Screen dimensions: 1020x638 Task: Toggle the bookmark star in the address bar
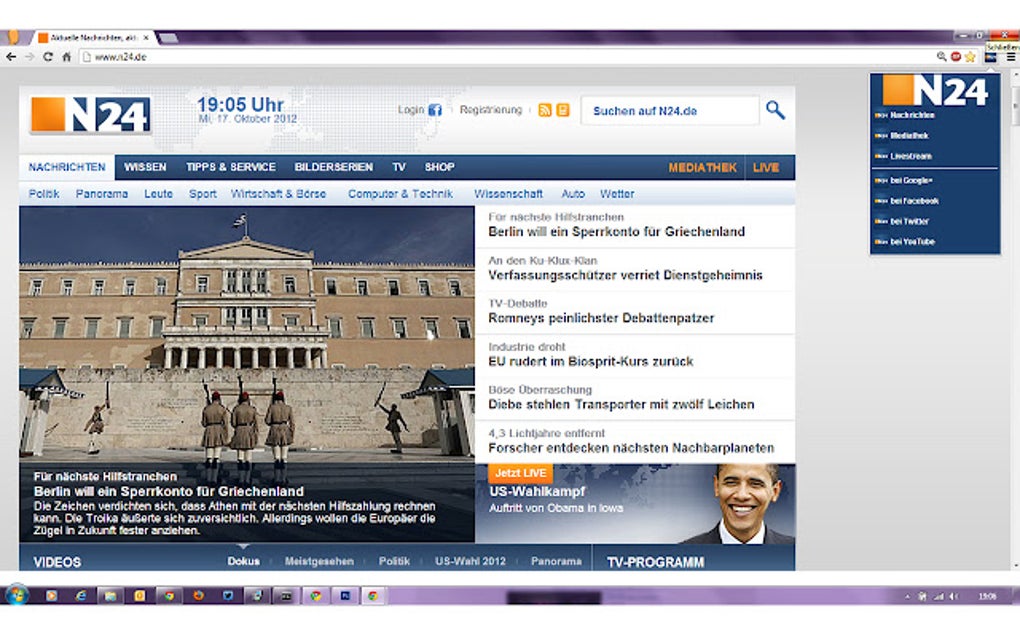[968, 57]
